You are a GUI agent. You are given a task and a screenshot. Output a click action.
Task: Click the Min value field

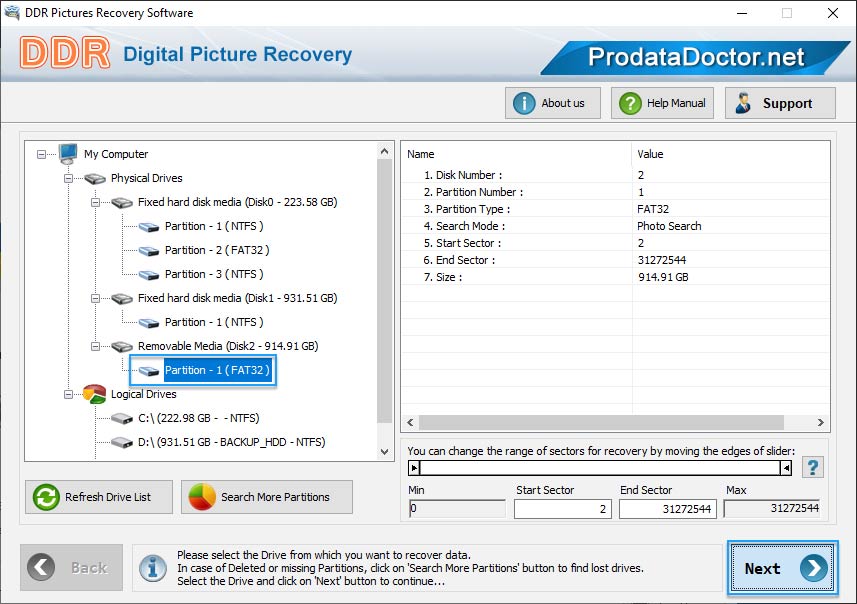pyautogui.click(x=457, y=508)
